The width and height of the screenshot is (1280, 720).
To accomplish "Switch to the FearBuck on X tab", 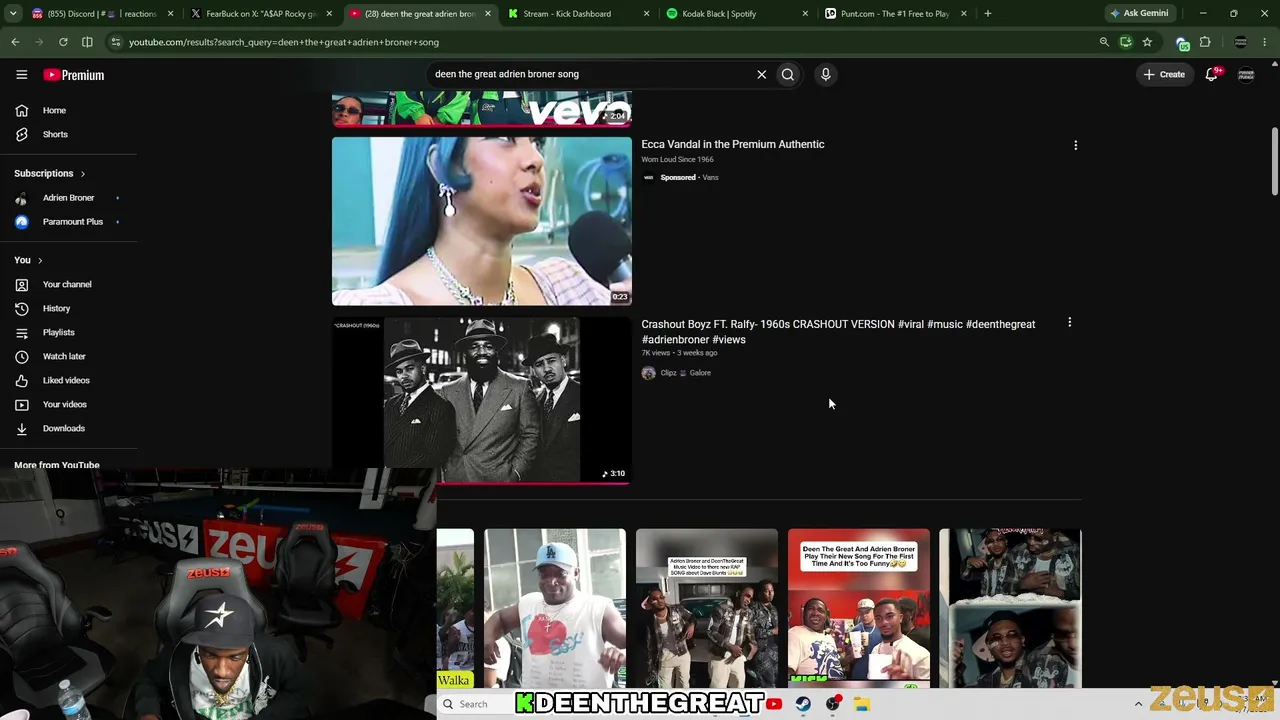I will tap(260, 14).
